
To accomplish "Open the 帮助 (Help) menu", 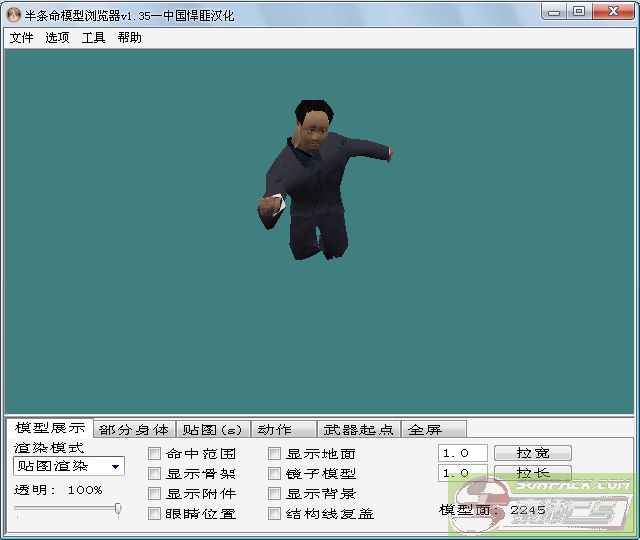I will (129, 38).
